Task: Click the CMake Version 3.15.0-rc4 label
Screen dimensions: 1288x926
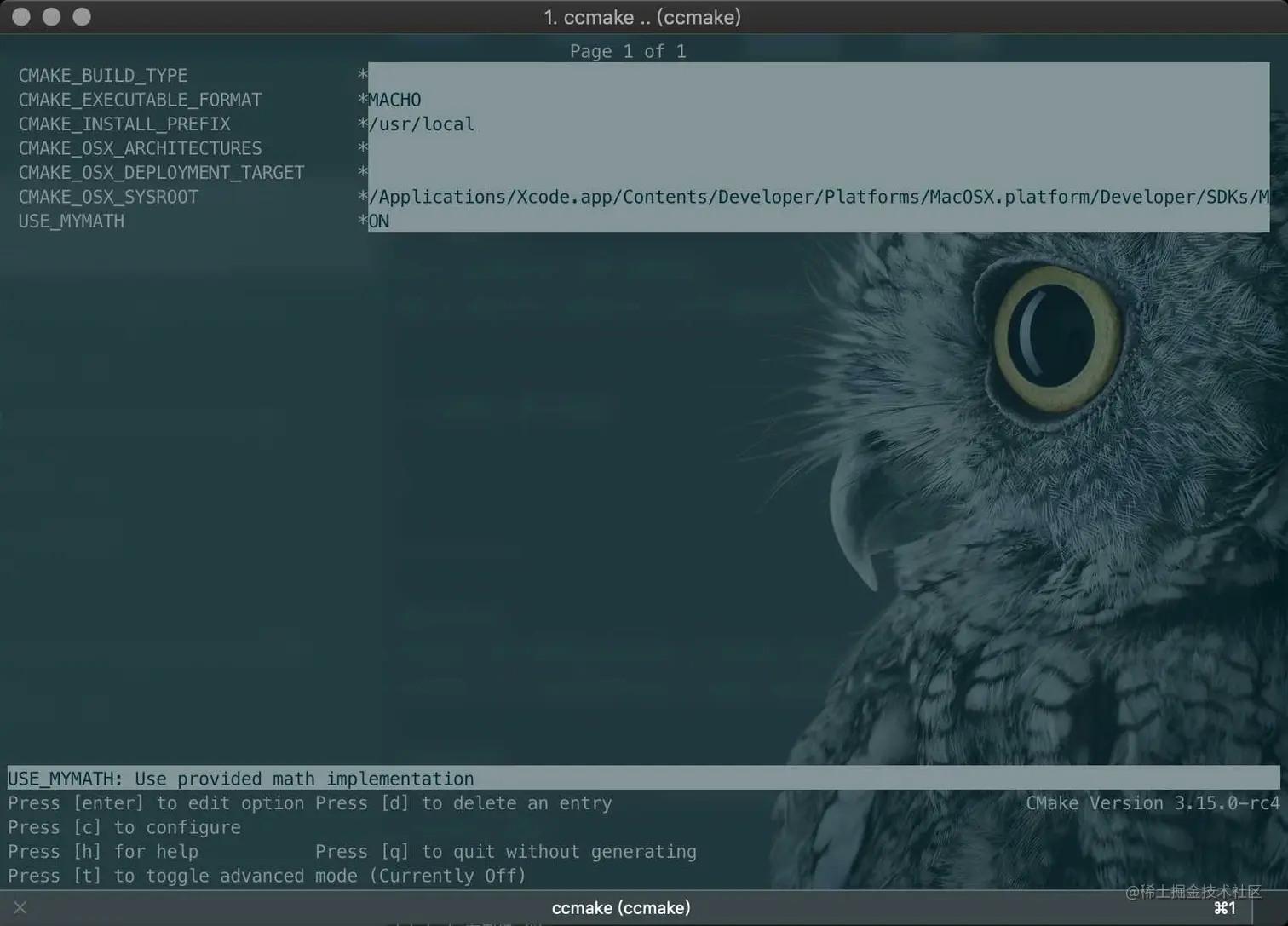Action: (x=1152, y=802)
